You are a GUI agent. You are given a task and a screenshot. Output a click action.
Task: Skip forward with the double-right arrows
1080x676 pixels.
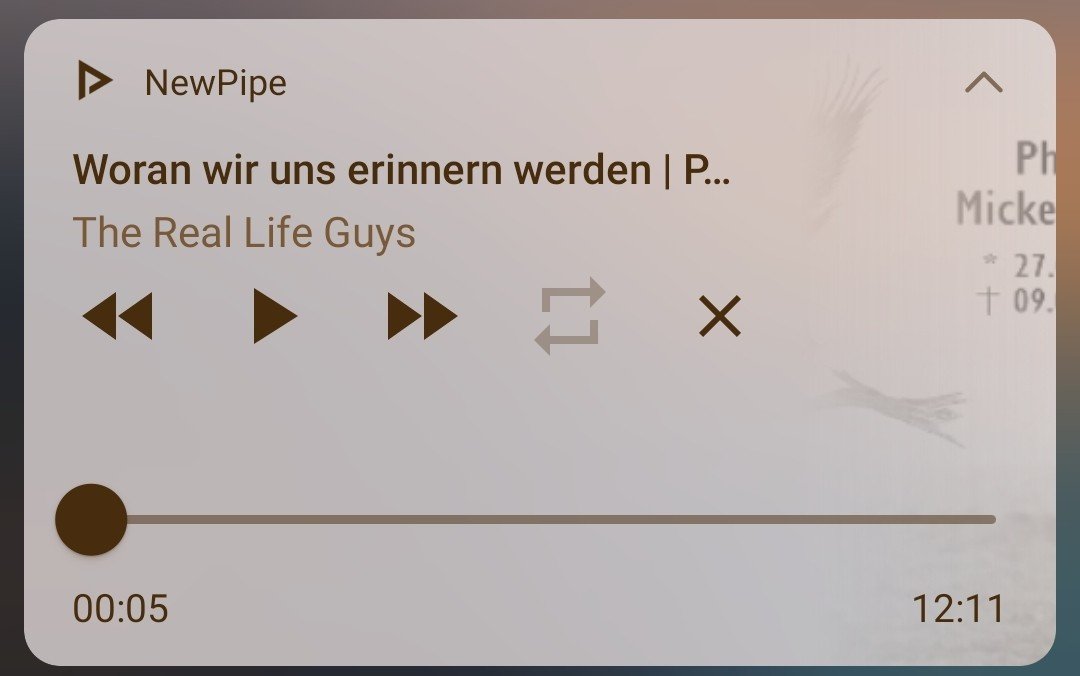[422, 316]
